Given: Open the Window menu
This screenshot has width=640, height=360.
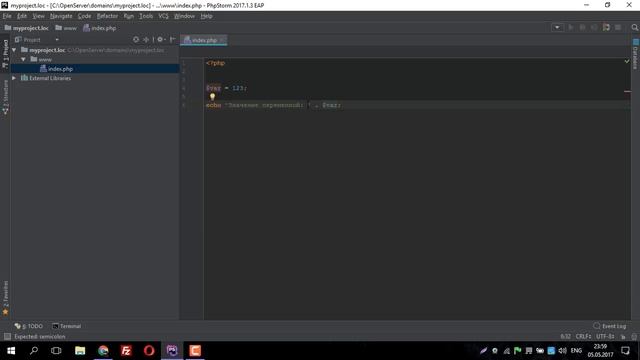Looking at the screenshot, I should pyautogui.click(x=184, y=16).
